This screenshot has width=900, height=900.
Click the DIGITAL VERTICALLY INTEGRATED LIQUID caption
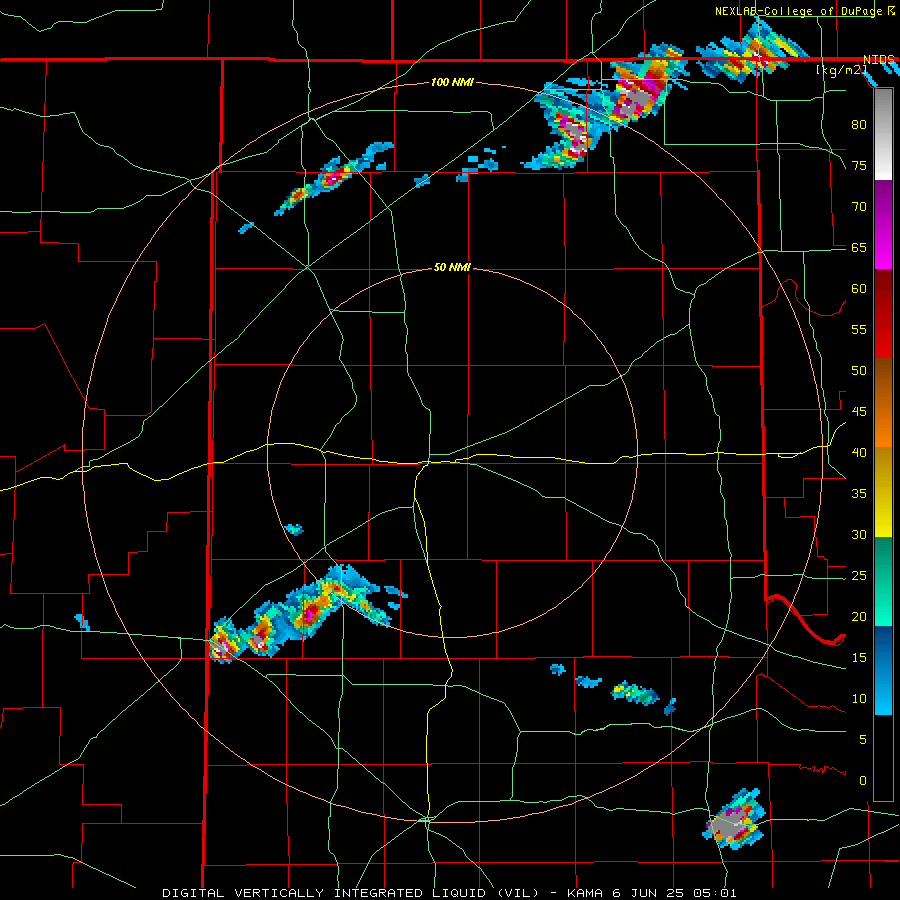[x=351, y=893]
